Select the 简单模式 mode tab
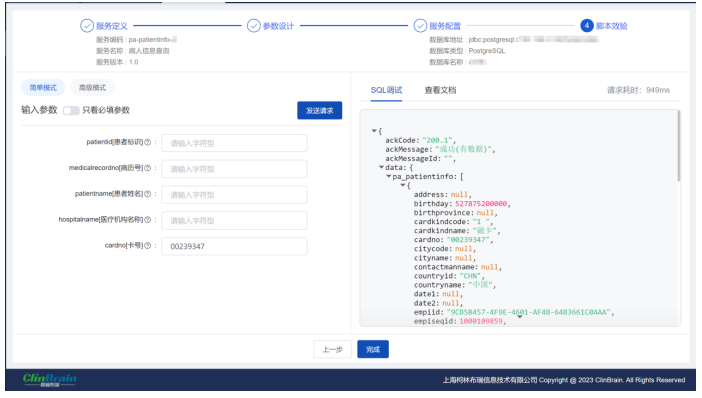This screenshot has height=398, width=702. (x=43, y=88)
